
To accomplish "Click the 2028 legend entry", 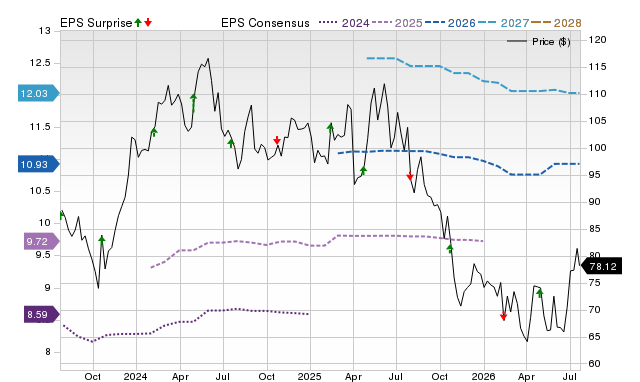I will point(556,23).
